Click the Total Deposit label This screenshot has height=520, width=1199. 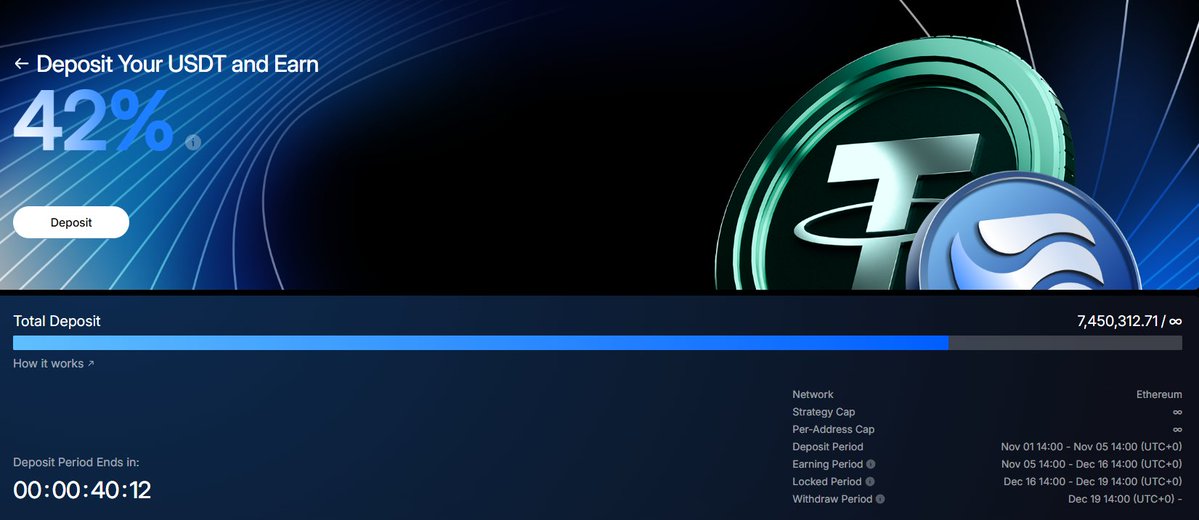(57, 321)
